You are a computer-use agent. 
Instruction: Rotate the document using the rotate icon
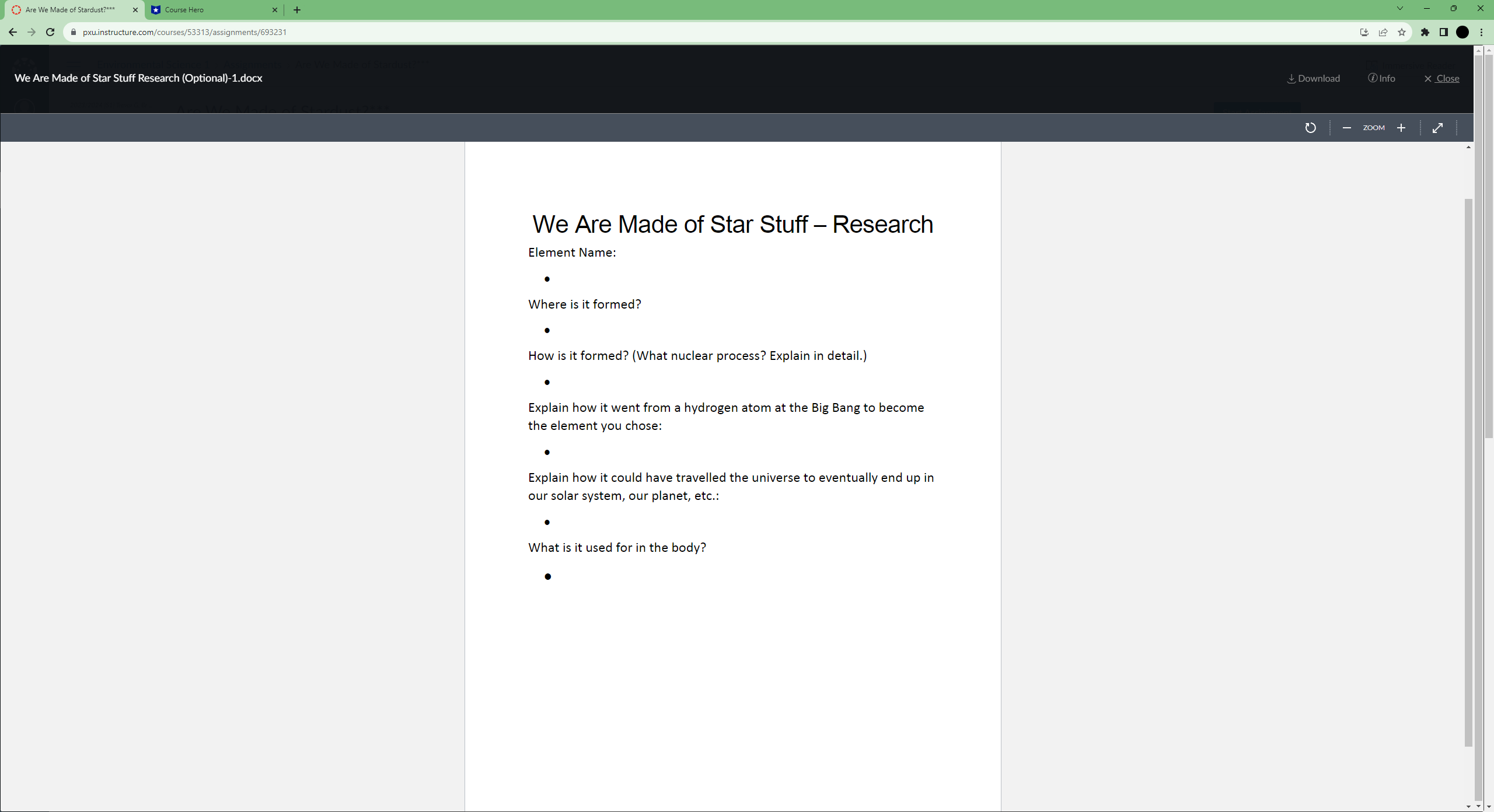[x=1310, y=128]
